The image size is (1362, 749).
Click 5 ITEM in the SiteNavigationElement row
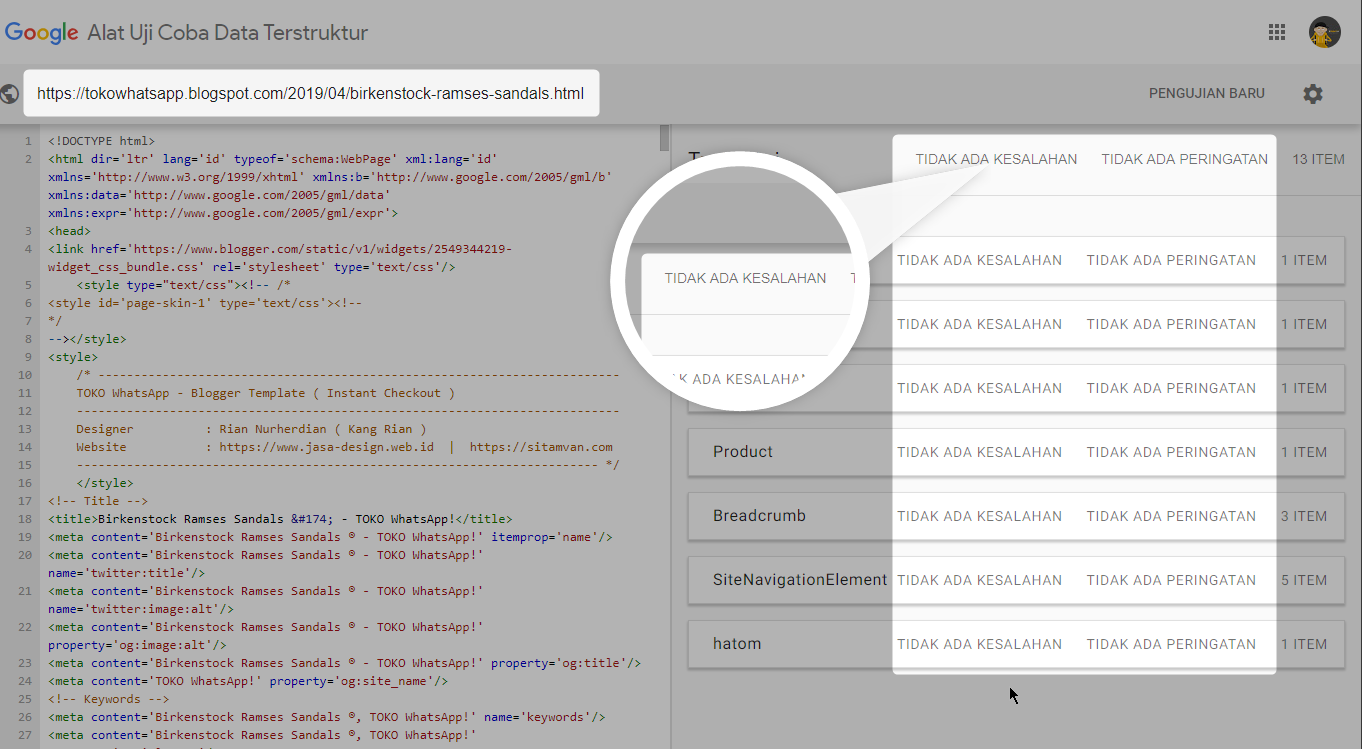coord(1304,580)
